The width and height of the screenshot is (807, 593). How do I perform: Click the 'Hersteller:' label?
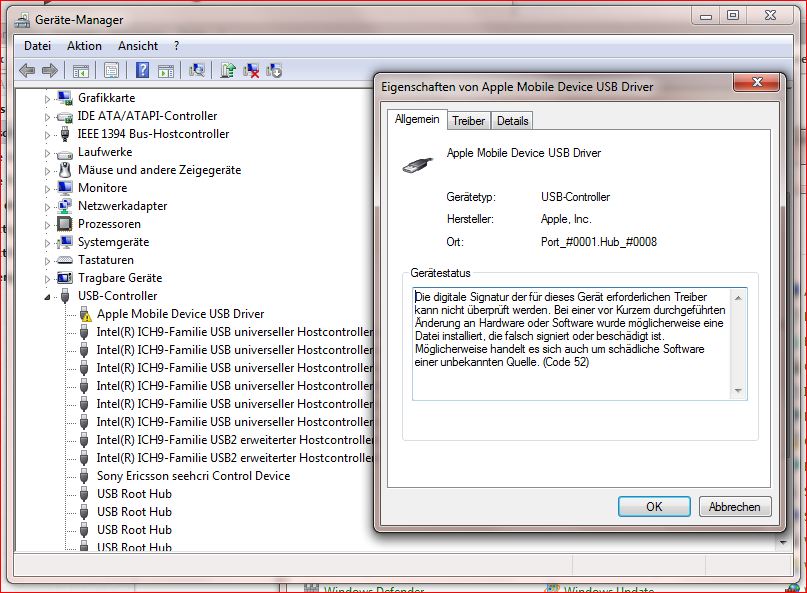click(470, 219)
